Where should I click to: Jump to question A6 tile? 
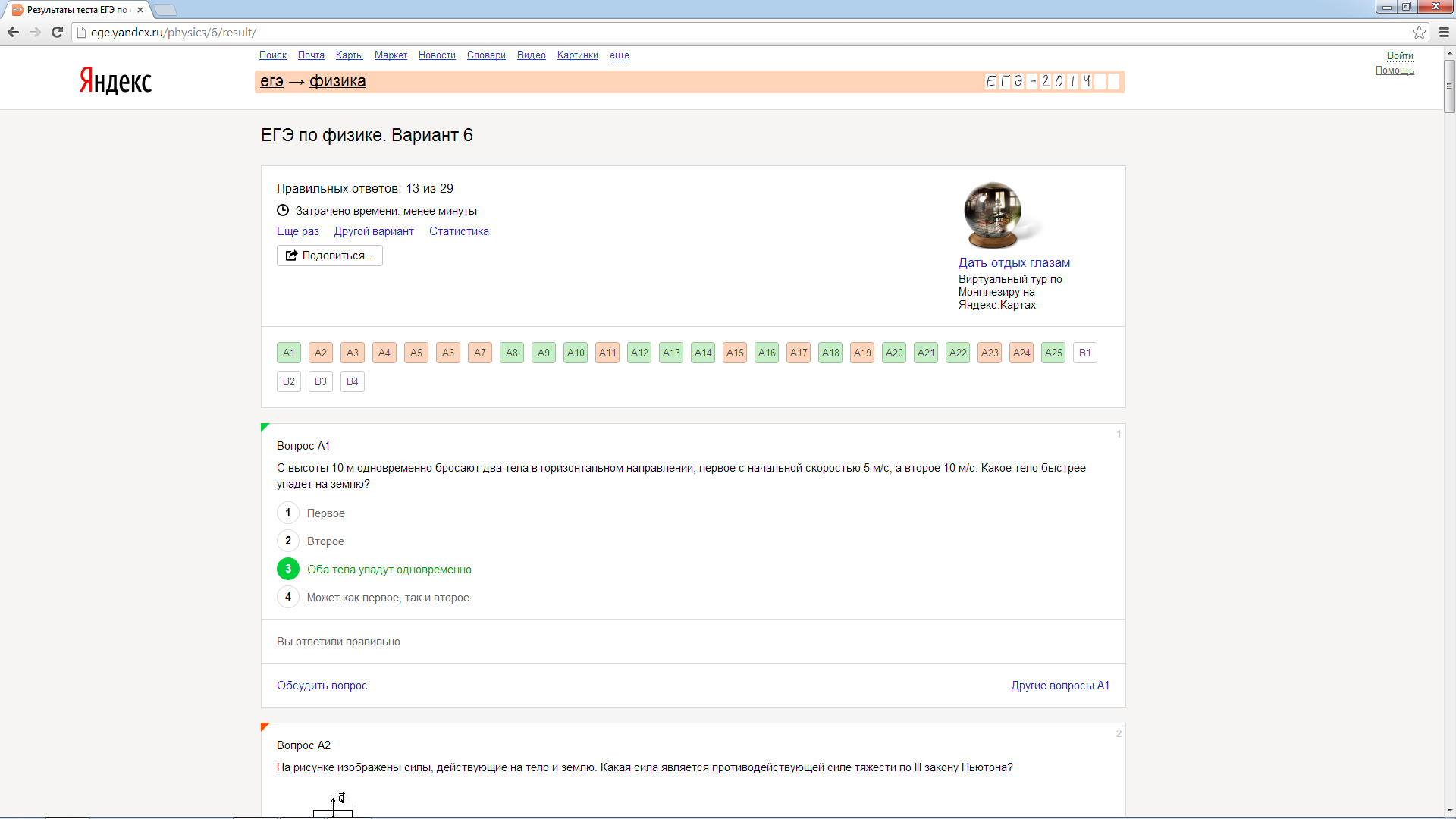pyautogui.click(x=448, y=353)
